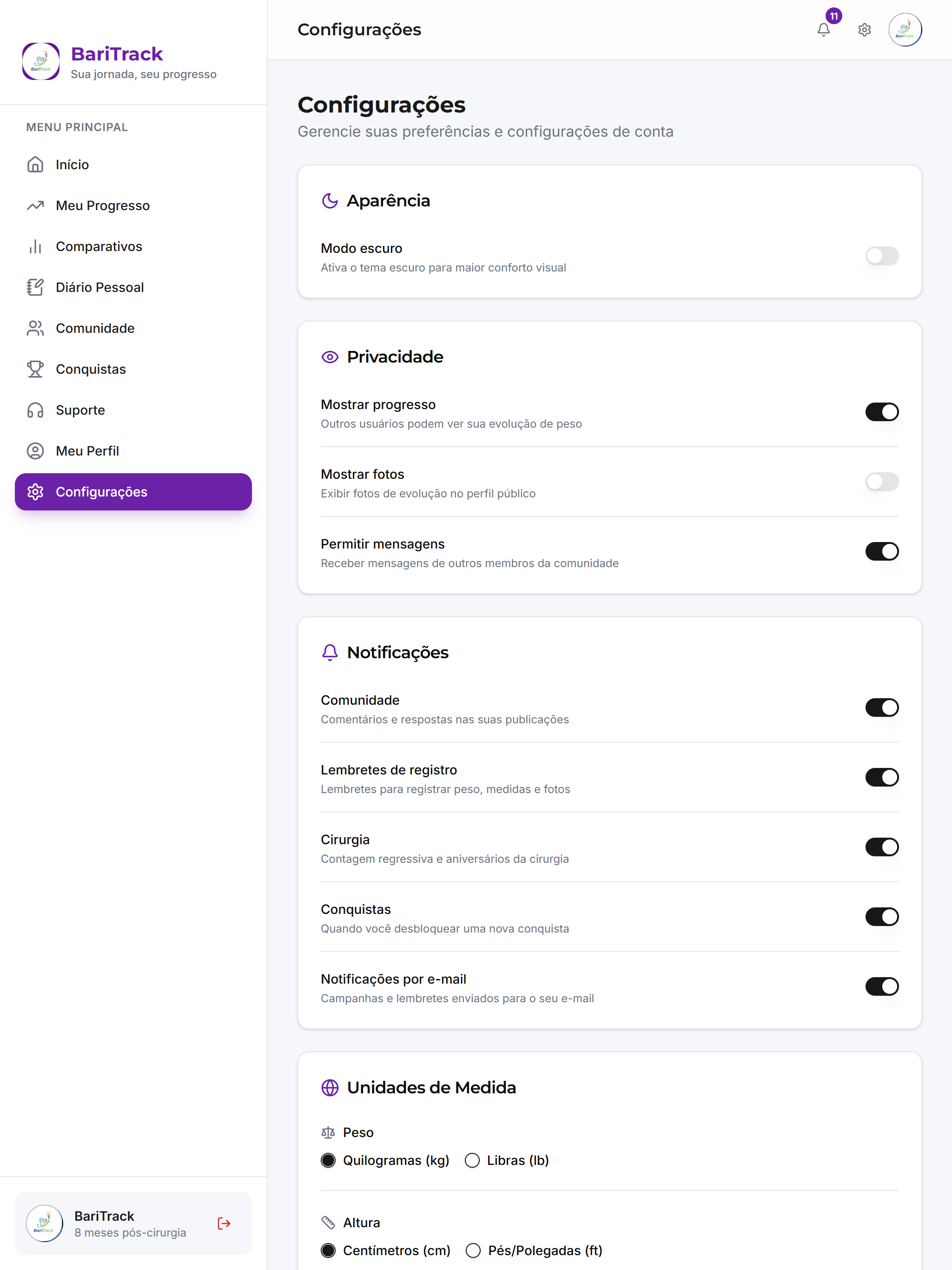Click 'Unidades de Medida' heading
Viewport: 952px width, 1270px height.
pos(431,1088)
